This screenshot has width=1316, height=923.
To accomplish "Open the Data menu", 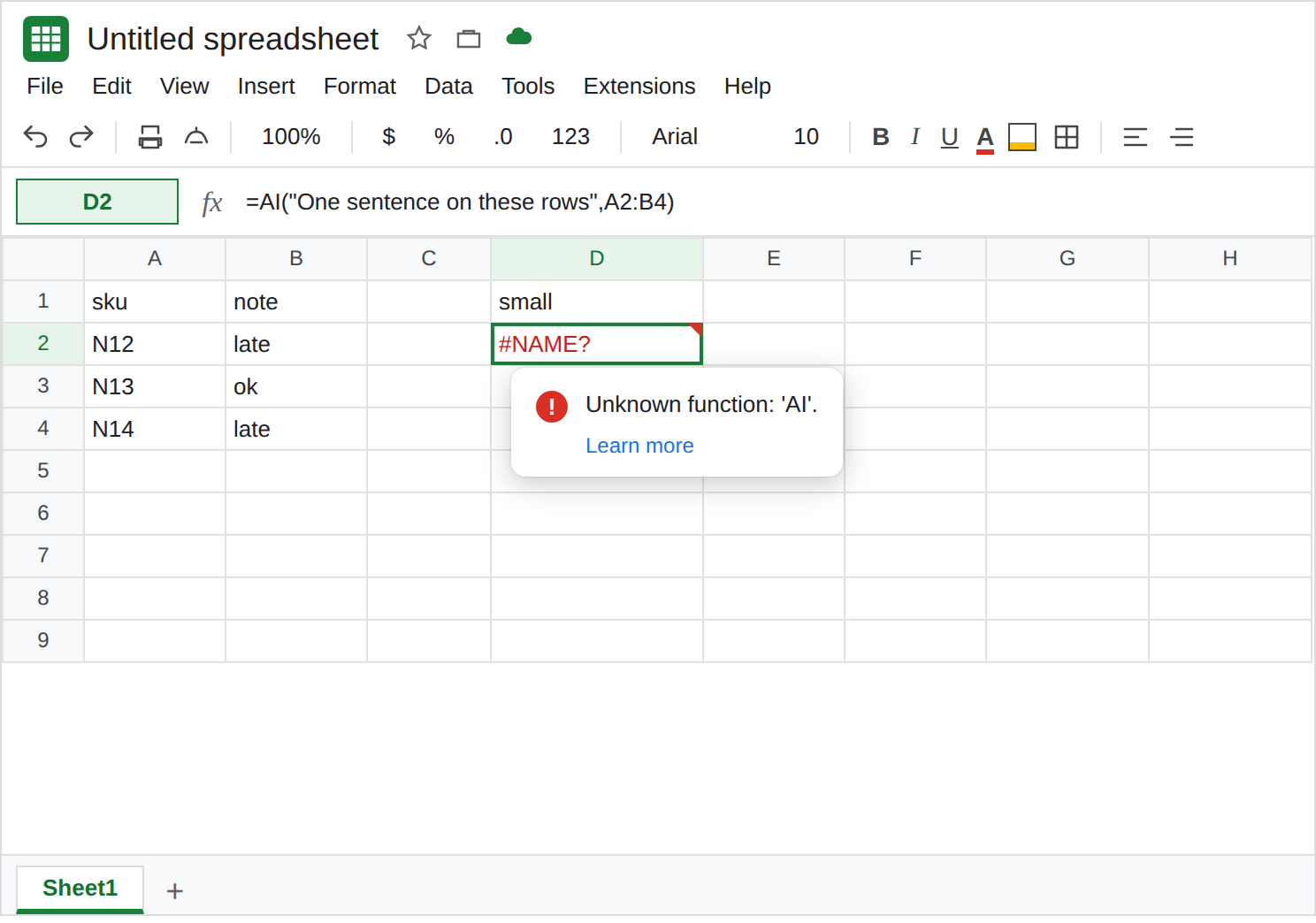I will (448, 87).
